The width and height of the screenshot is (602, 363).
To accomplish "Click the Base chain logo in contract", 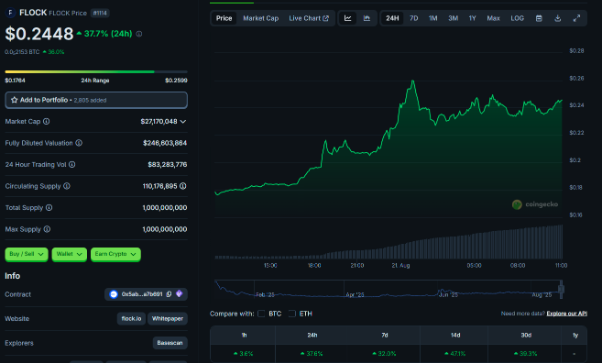I will point(113,294).
